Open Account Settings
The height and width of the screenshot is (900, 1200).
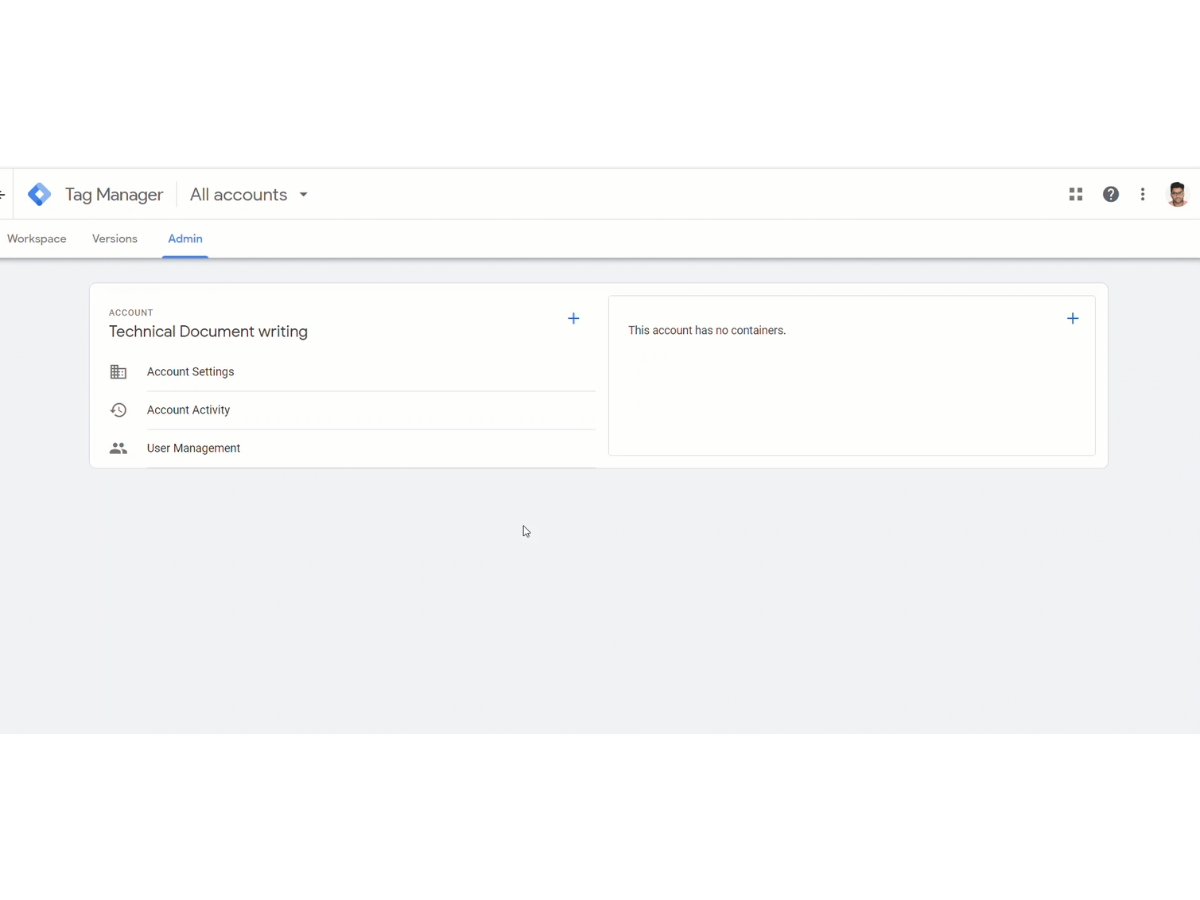click(190, 372)
